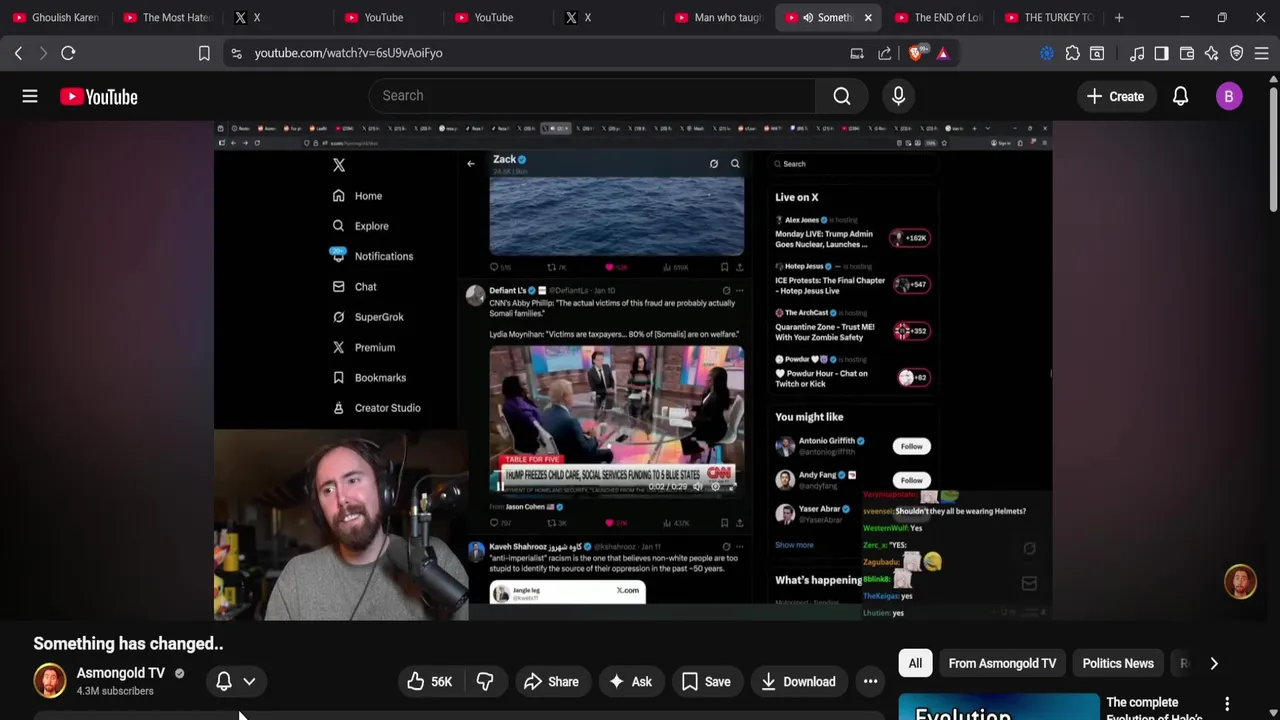
Task: Mute the playing tab via speaker icon
Action: coord(808,17)
